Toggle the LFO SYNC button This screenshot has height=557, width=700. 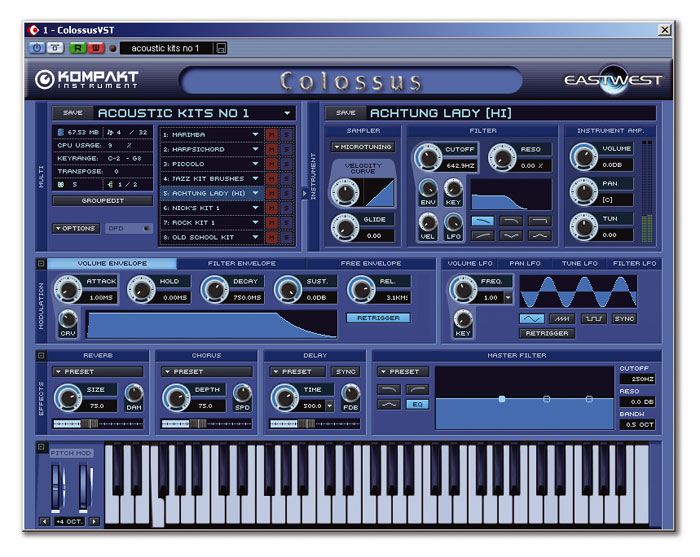624,319
